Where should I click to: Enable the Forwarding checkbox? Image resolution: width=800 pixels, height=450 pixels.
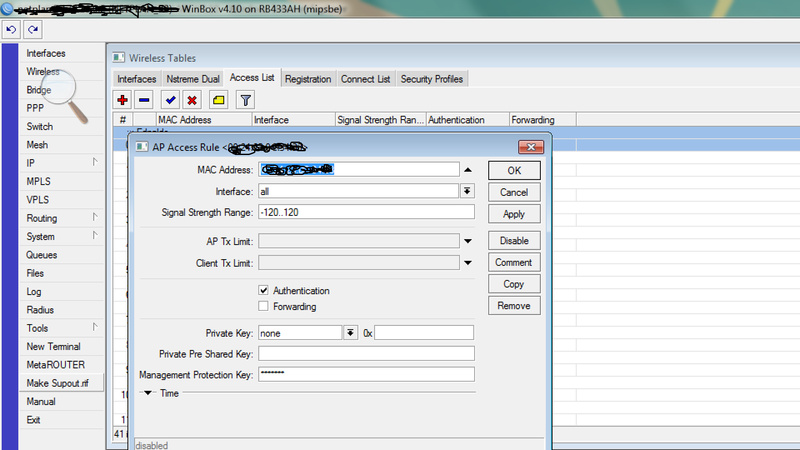click(x=263, y=306)
